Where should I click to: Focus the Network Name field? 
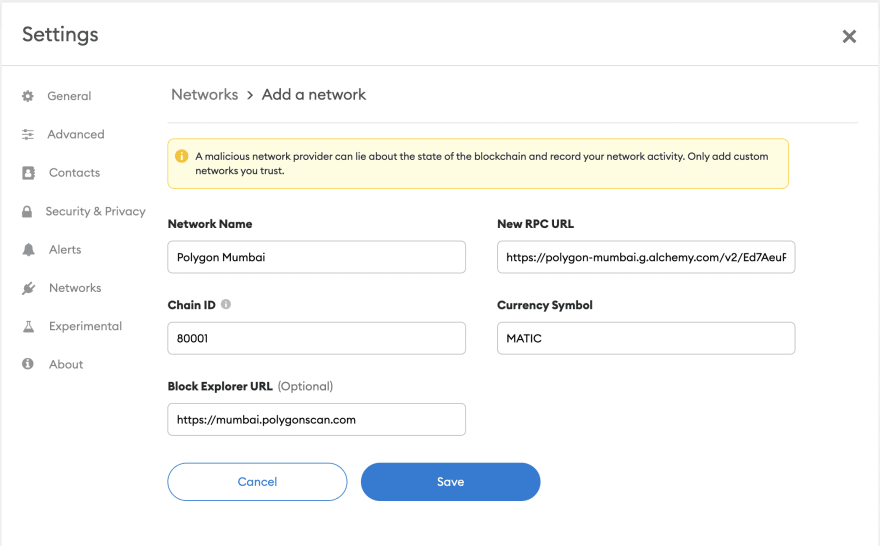tap(316, 257)
